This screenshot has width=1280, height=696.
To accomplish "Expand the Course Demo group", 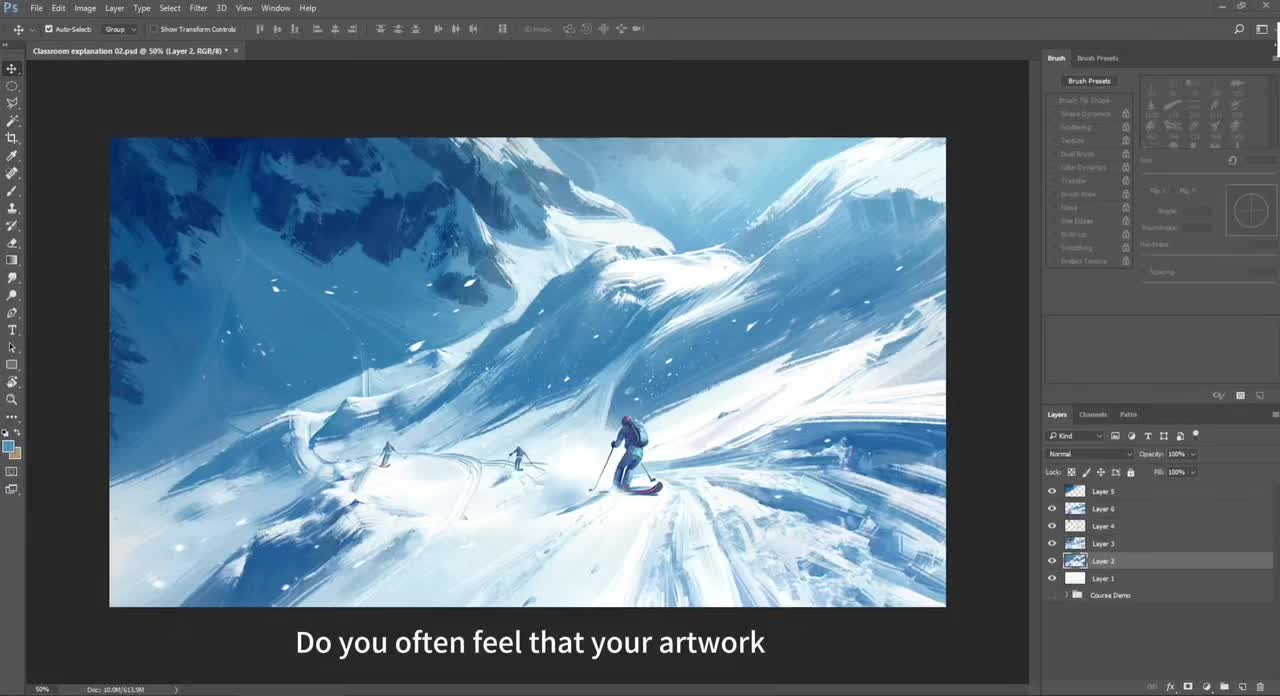I will [1067, 595].
